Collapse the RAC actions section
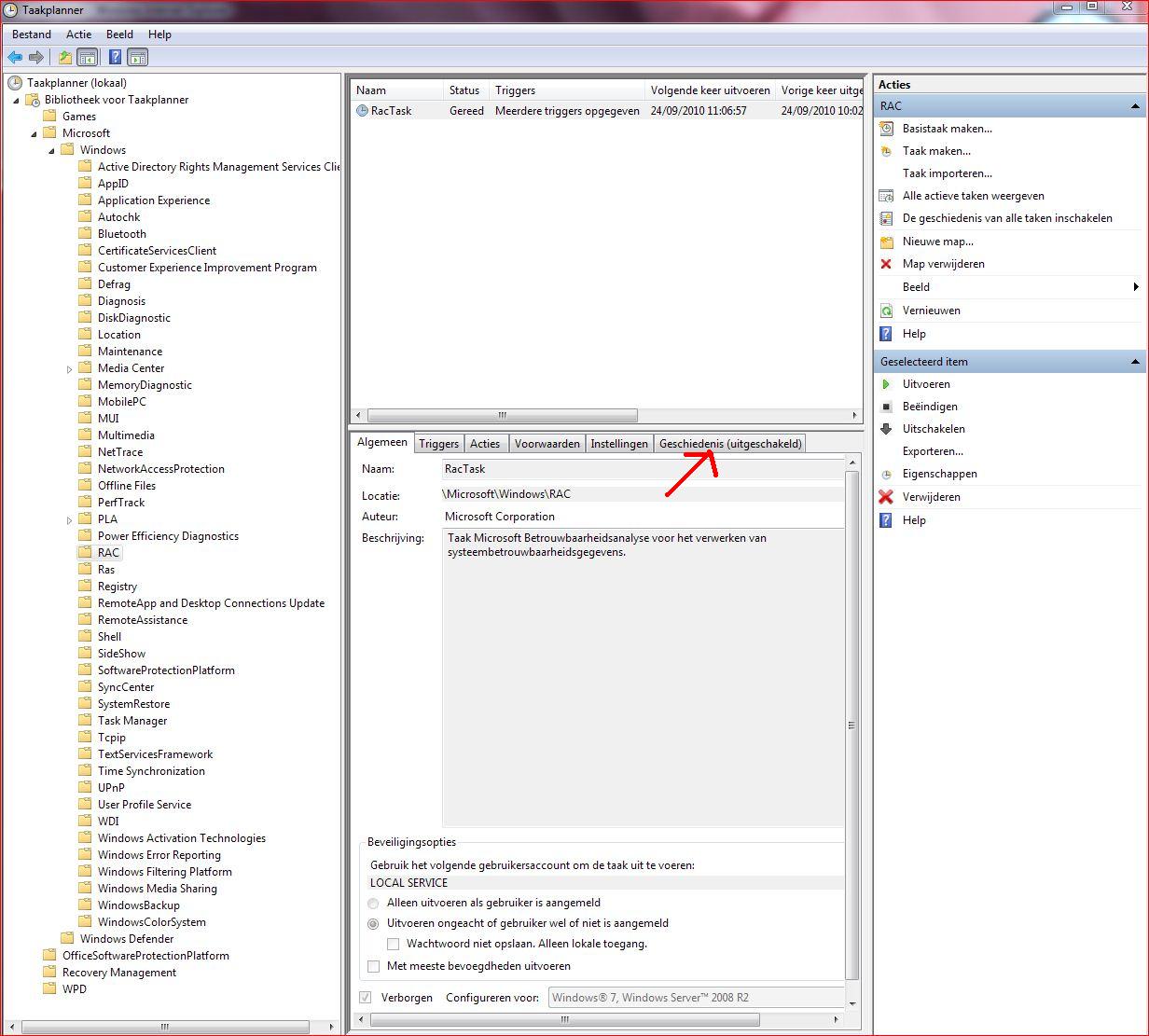The width and height of the screenshot is (1149, 1036). (1135, 106)
